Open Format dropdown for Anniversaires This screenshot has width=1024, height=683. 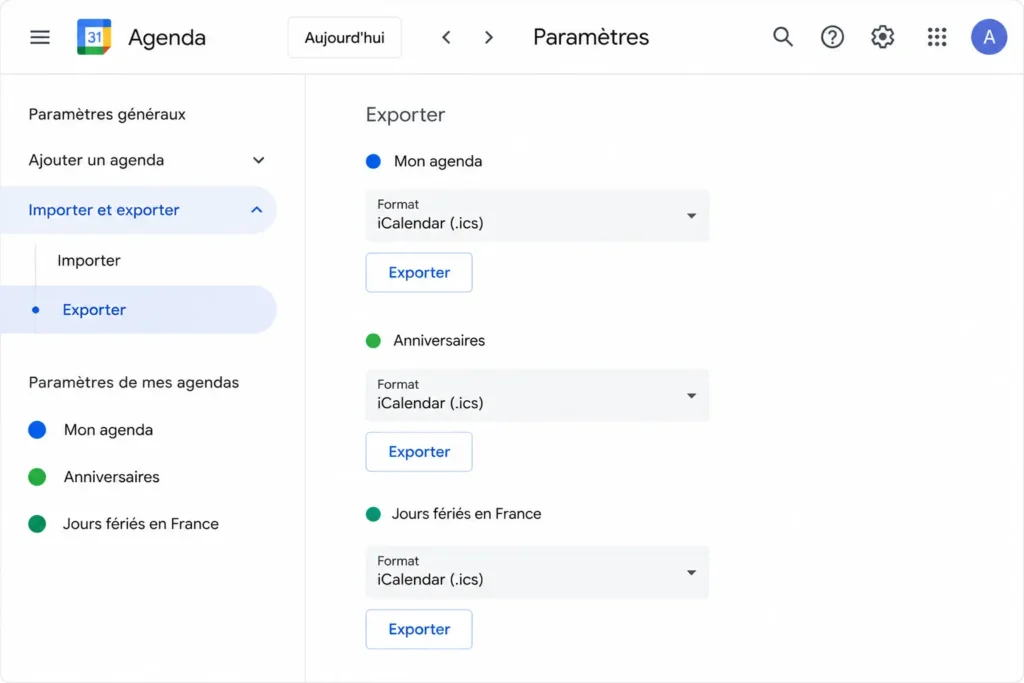click(x=537, y=395)
